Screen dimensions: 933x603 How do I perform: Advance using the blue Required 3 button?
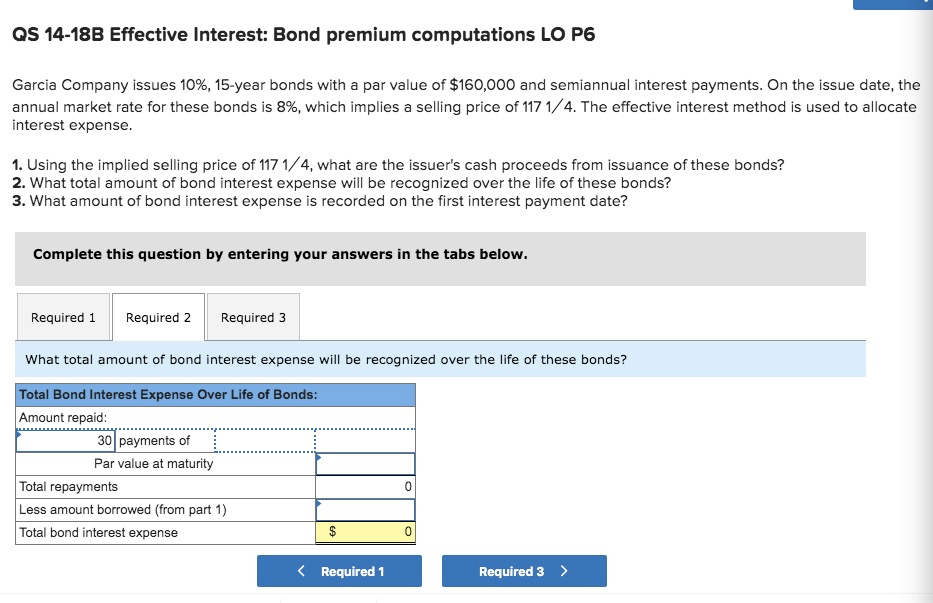coord(523,571)
